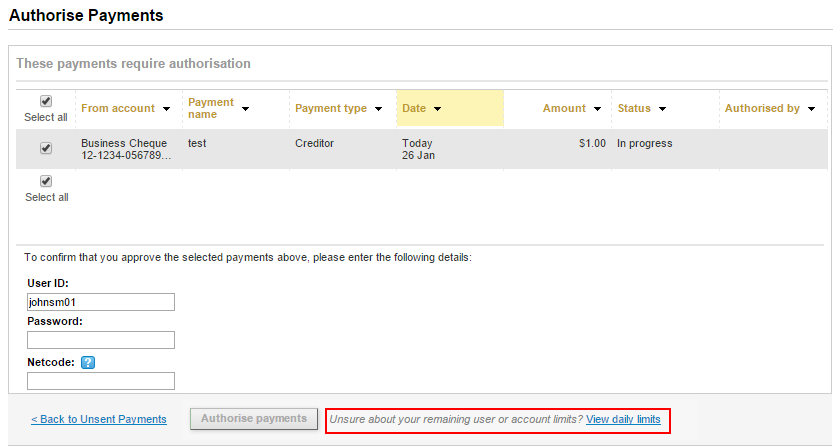Focus the Password input field

(101, 340)
